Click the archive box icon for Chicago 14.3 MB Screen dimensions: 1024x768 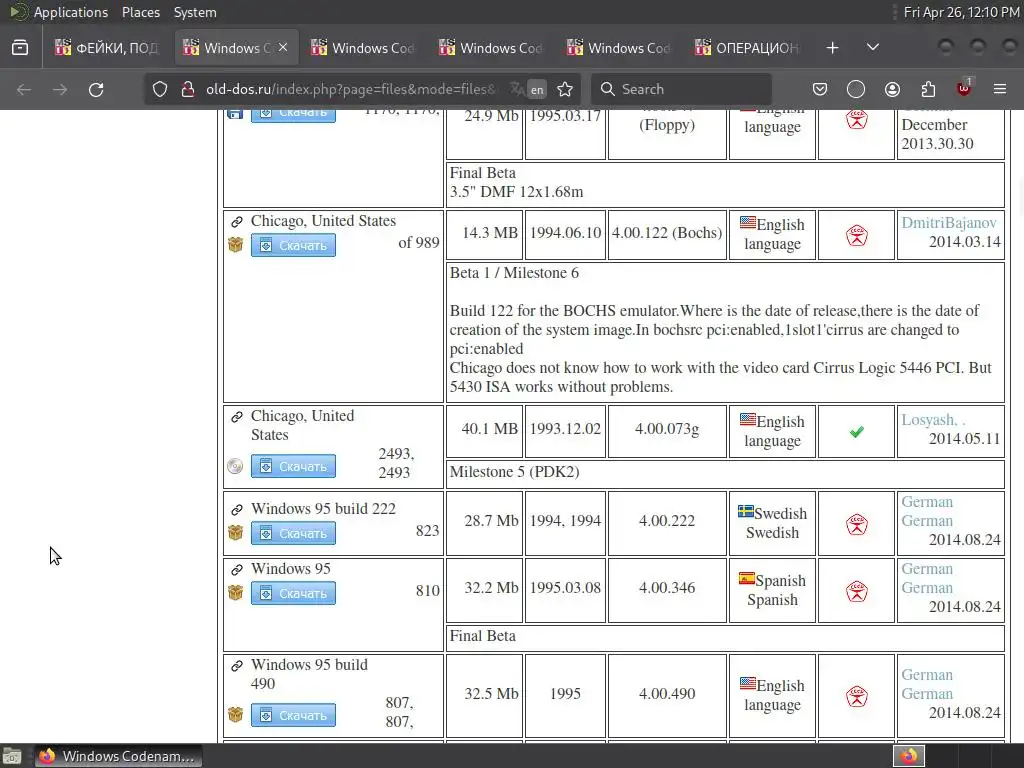click(235, 245)
